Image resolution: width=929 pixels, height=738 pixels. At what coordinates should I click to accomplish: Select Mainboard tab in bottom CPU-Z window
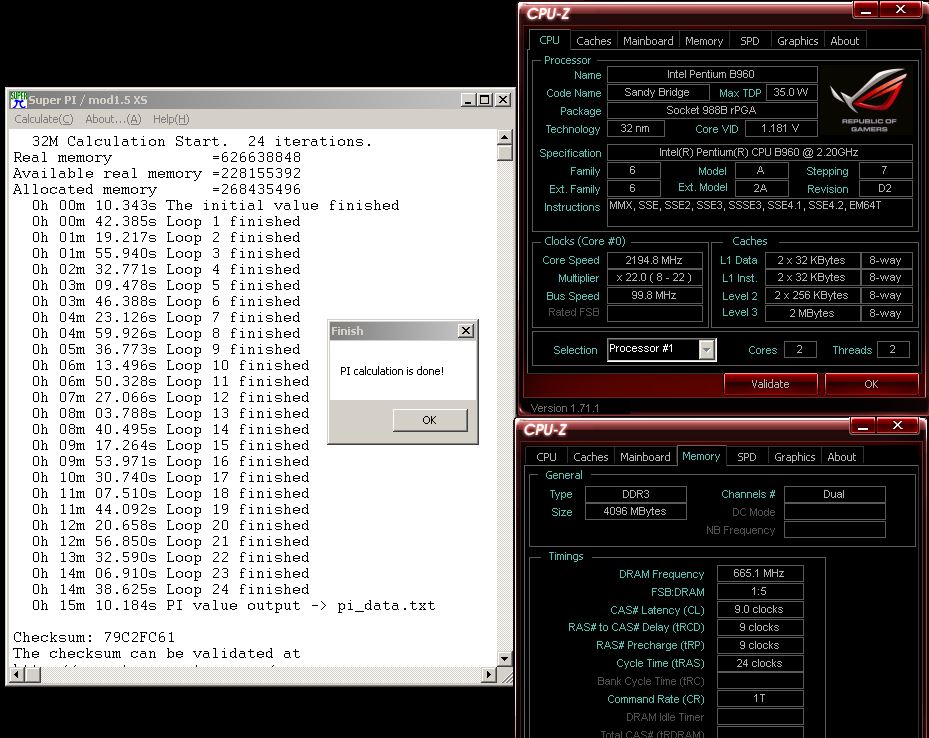(645, 457)
